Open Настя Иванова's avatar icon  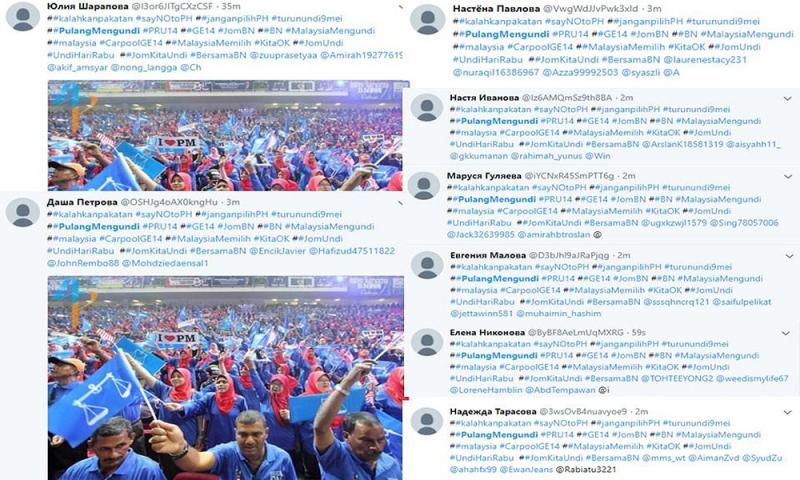click(427, 107)
